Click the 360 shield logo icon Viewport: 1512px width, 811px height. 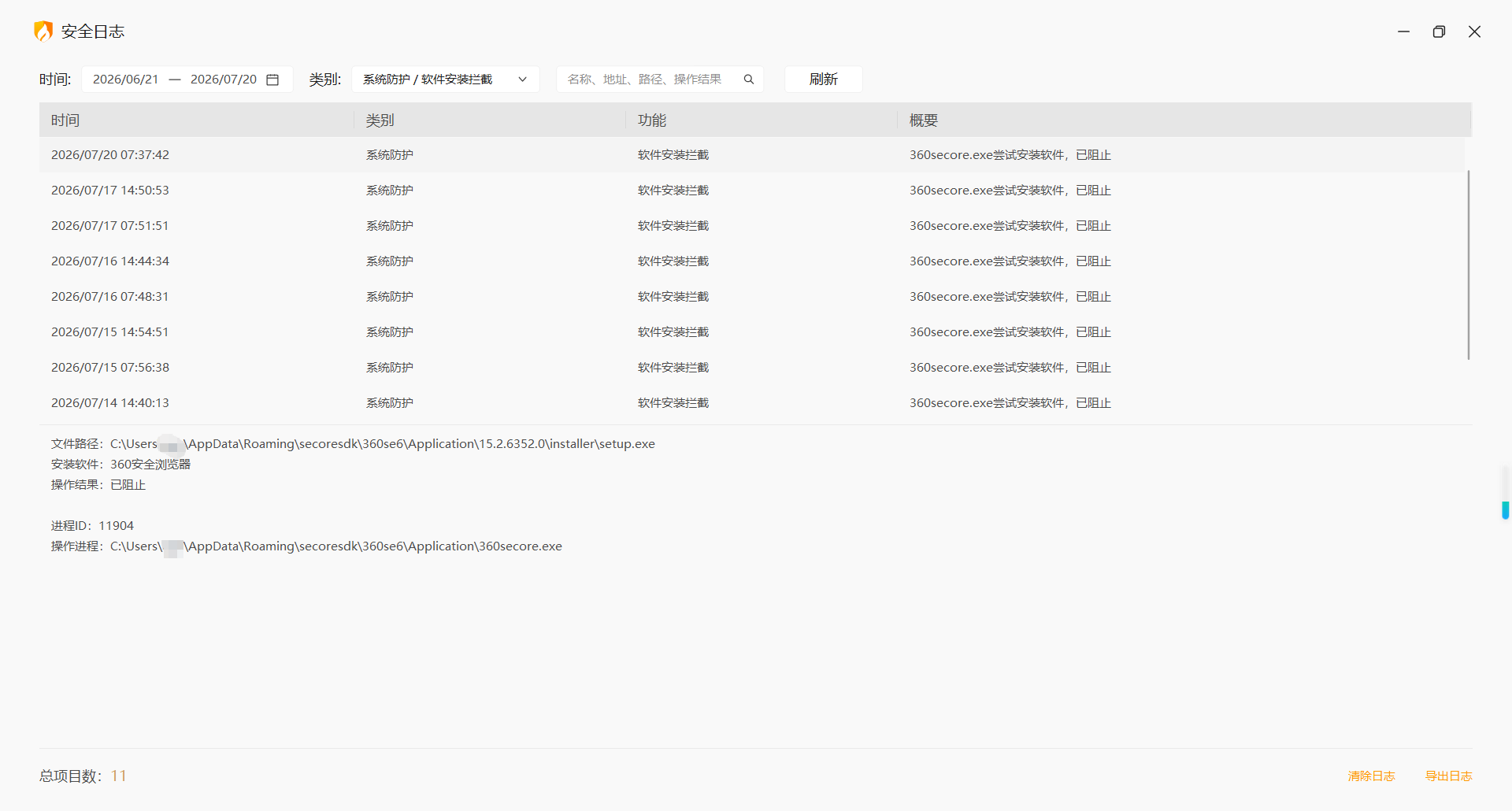coord(43,31)
